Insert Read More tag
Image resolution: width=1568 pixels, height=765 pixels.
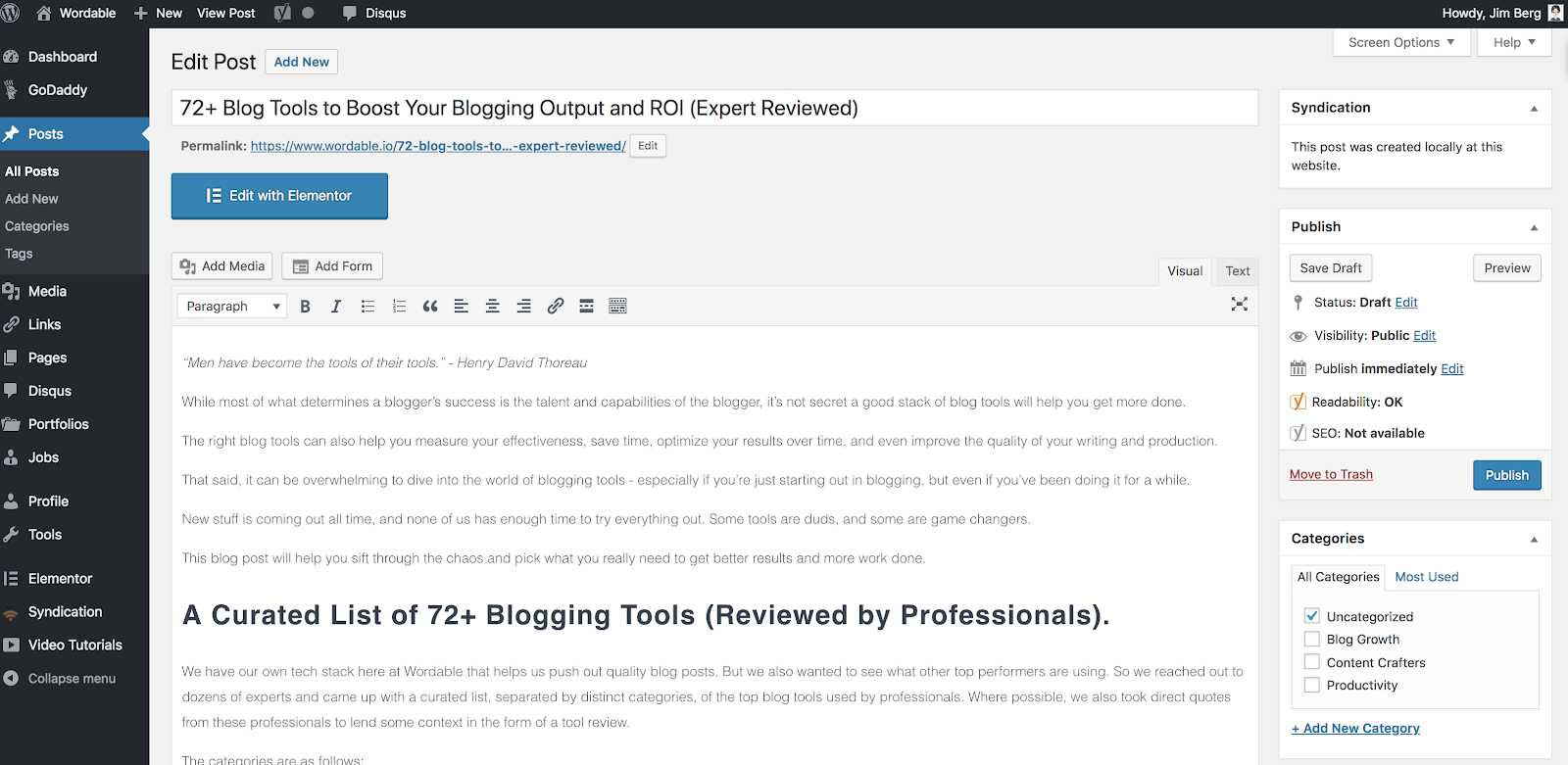tap(586, 307)
